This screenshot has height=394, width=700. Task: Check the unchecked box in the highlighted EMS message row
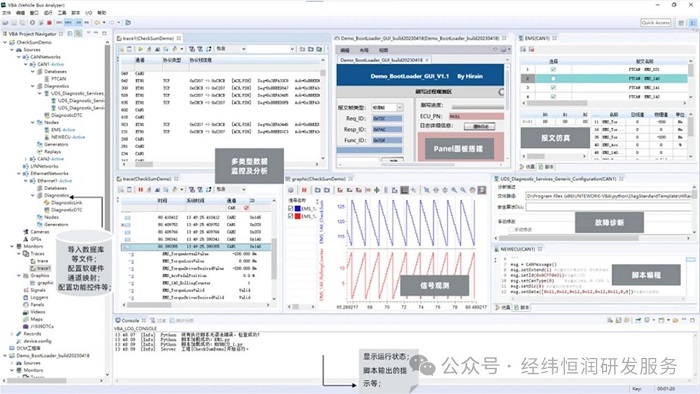point(553,79)
